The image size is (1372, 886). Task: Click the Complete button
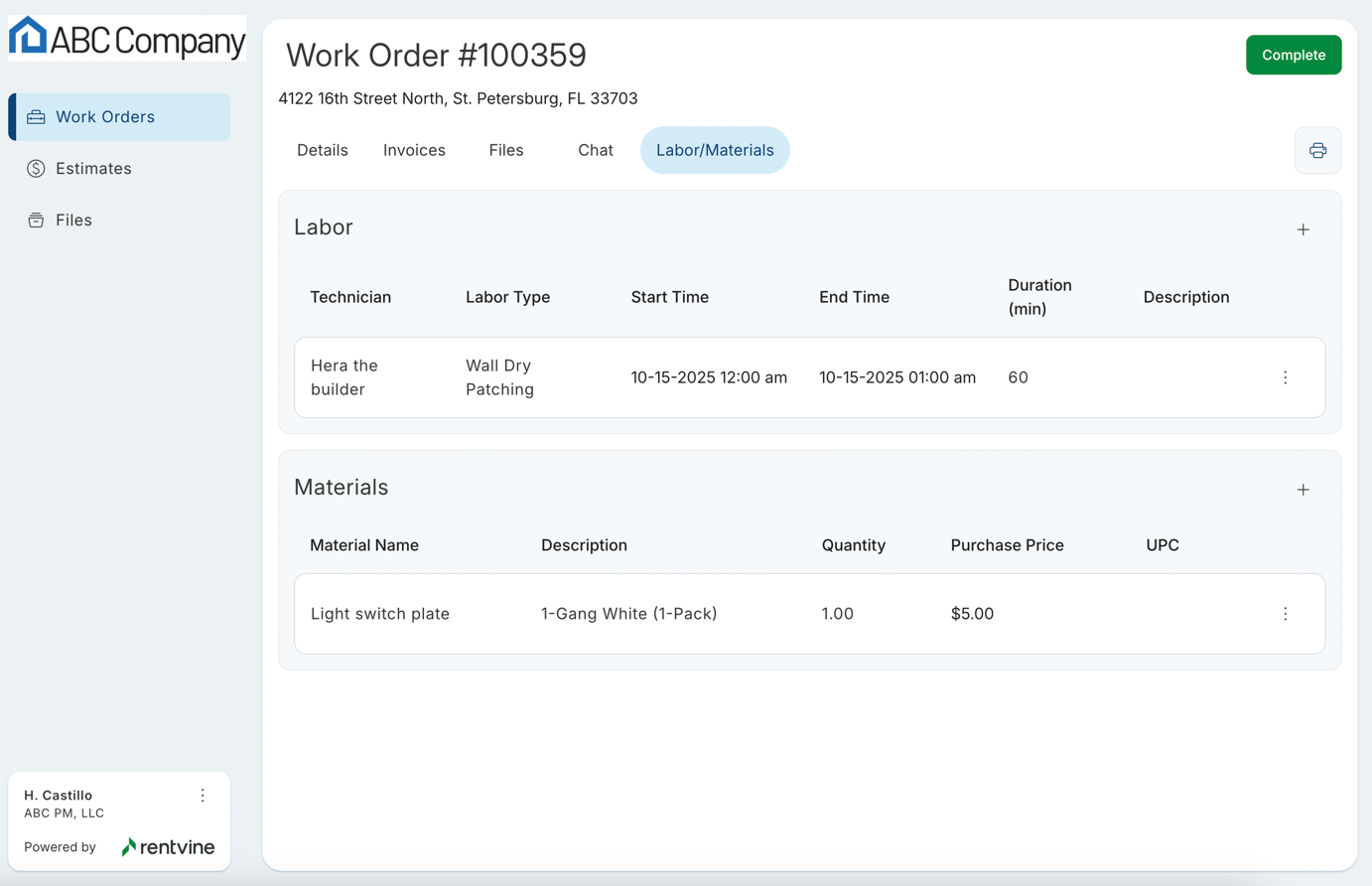click(1294, 55)
